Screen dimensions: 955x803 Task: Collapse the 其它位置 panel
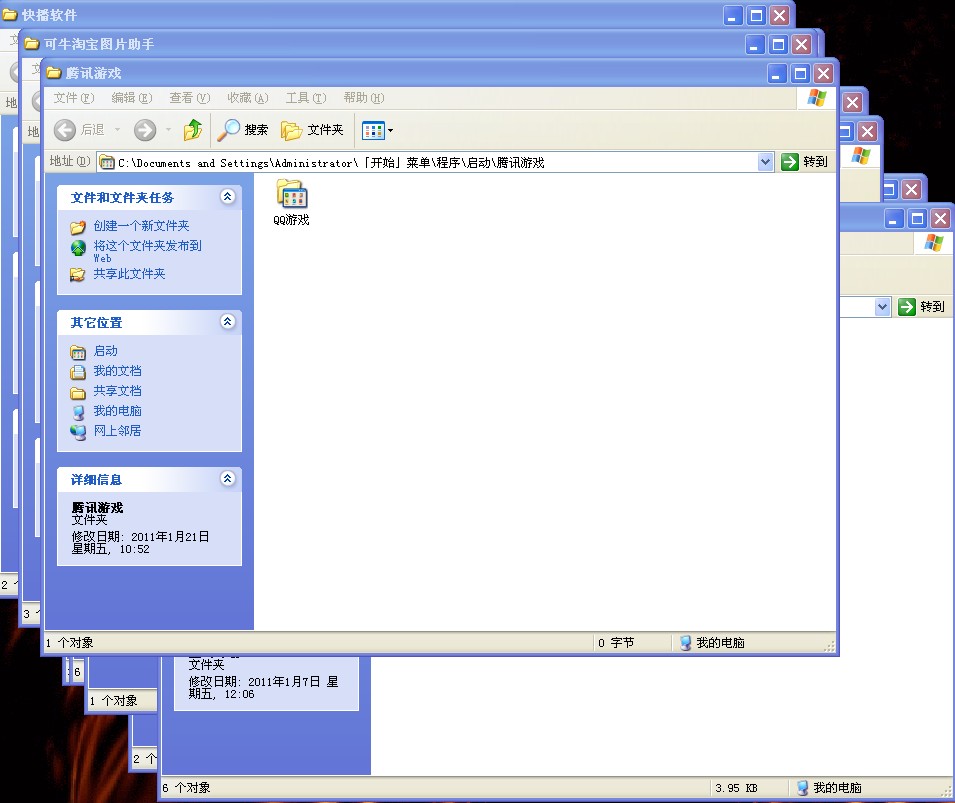point(228,321)
